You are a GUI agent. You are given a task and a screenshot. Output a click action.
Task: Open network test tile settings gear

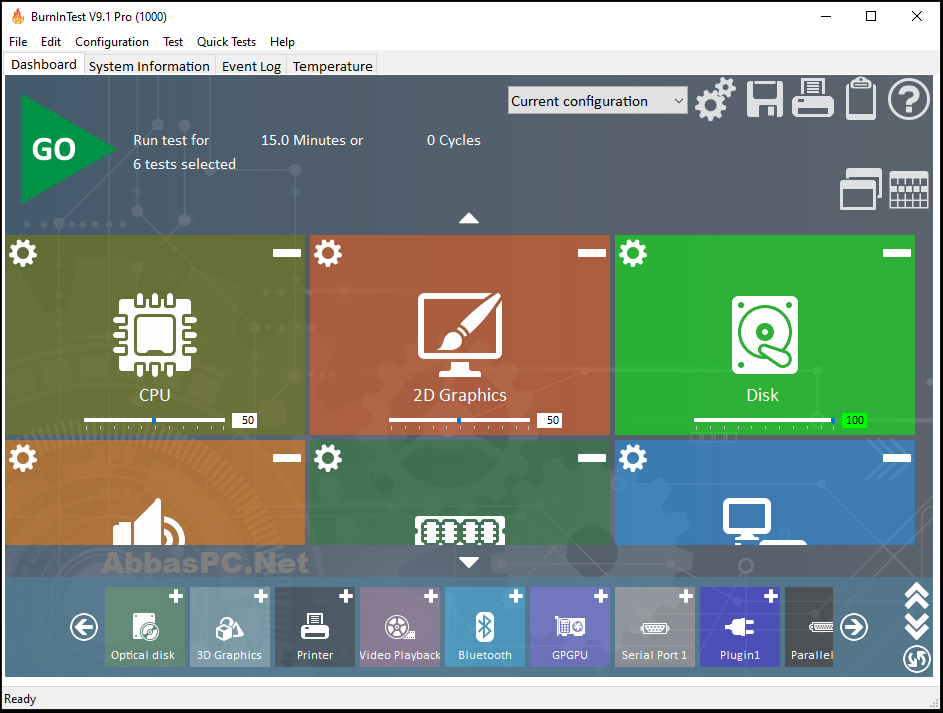633,458
